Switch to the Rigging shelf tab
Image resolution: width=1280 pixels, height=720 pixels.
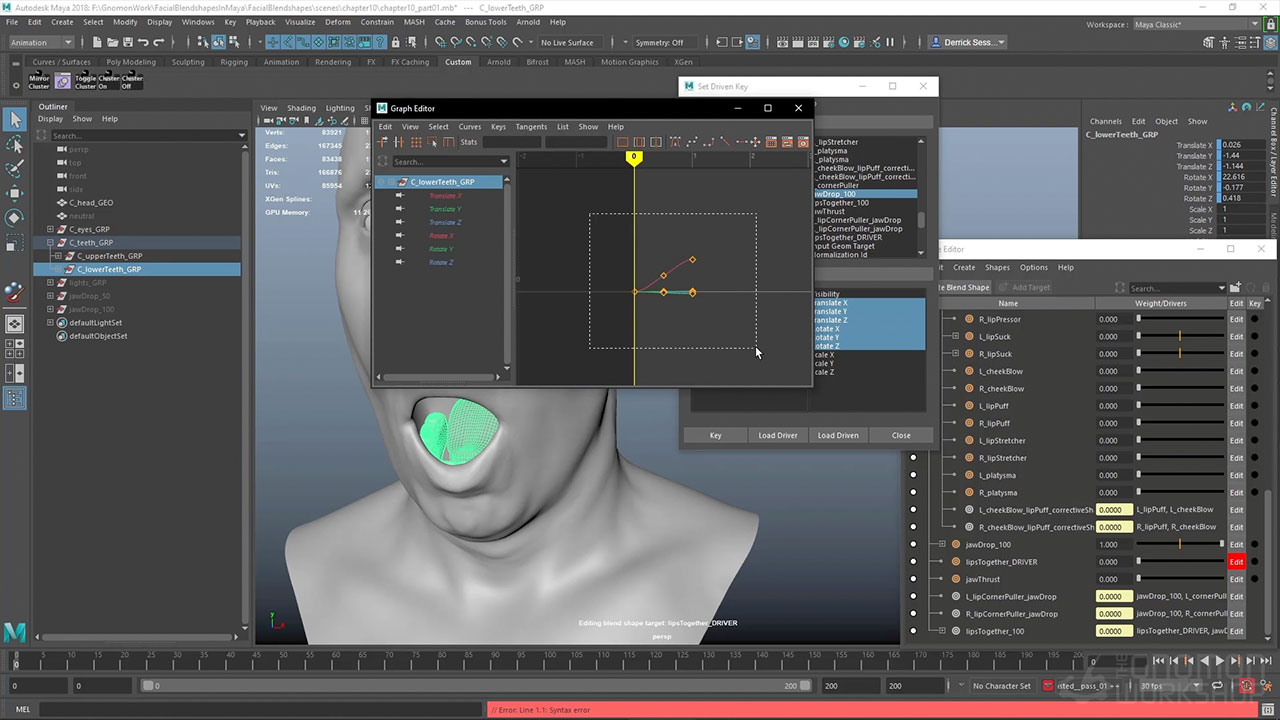234,62
